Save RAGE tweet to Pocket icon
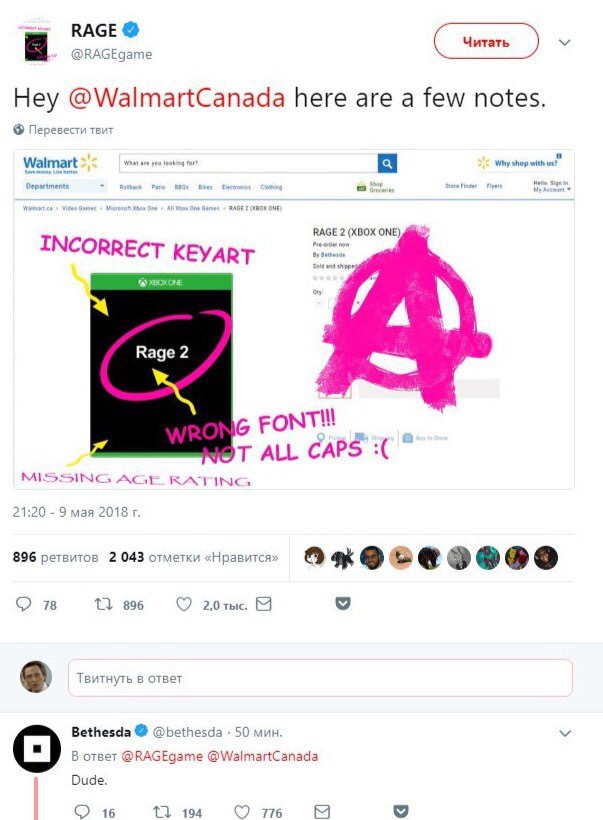 coord(343,604)
